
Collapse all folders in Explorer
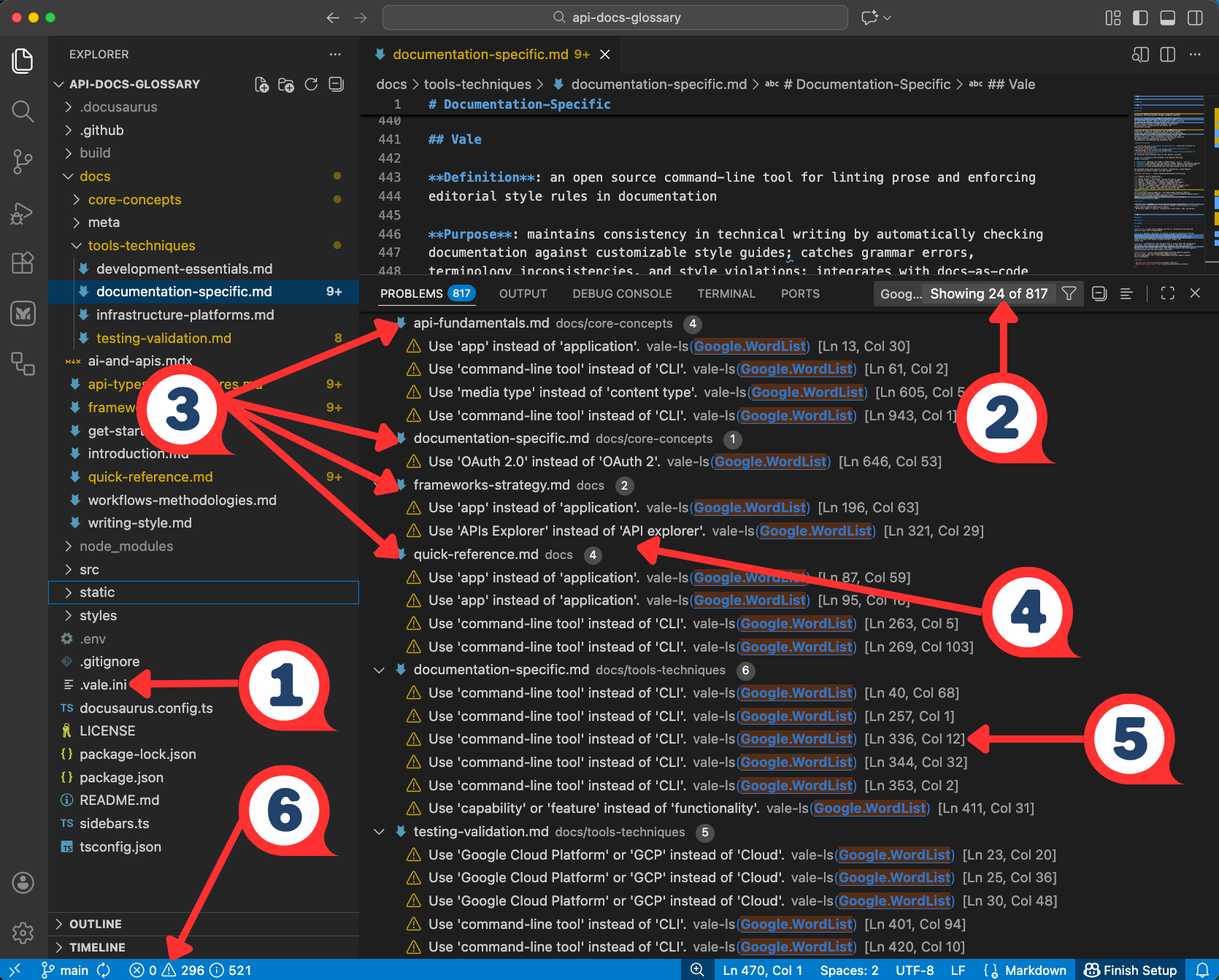click(336, 84)
